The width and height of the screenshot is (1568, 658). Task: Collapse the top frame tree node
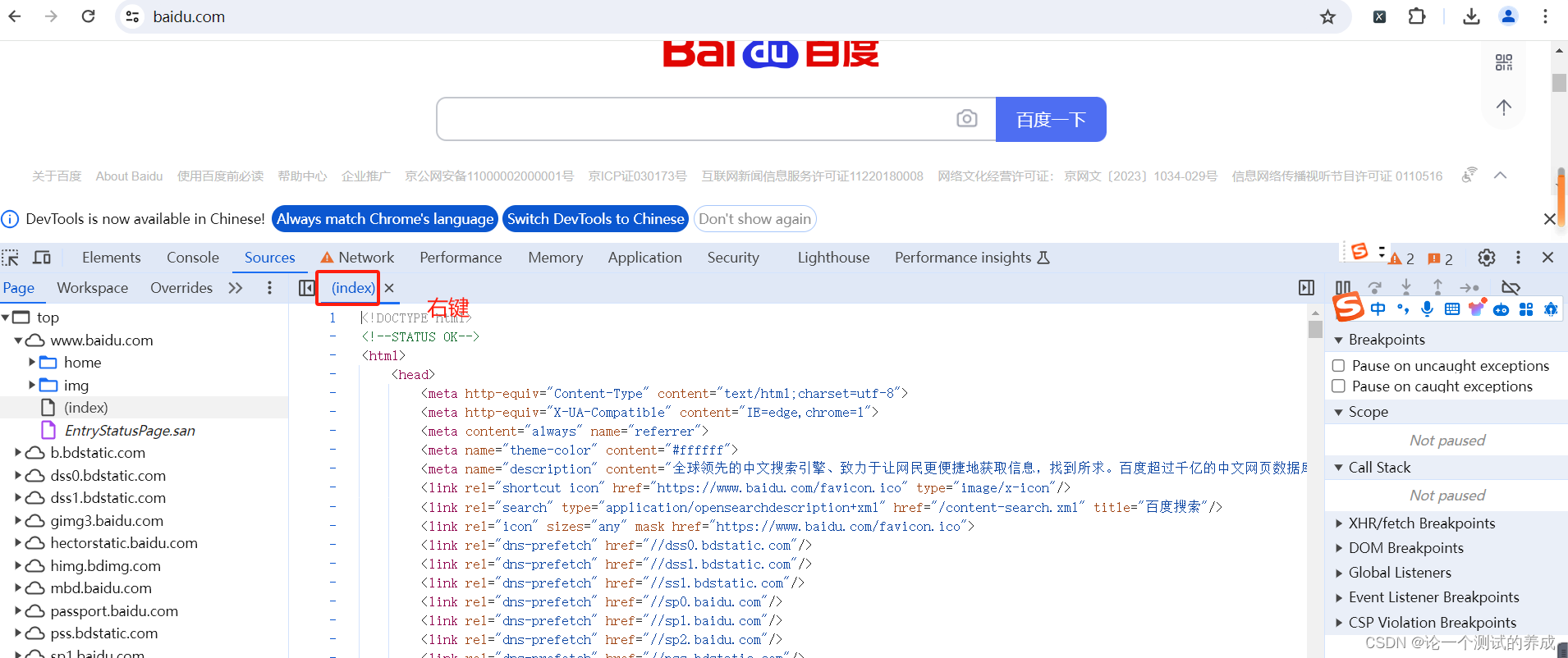point(6,317)
